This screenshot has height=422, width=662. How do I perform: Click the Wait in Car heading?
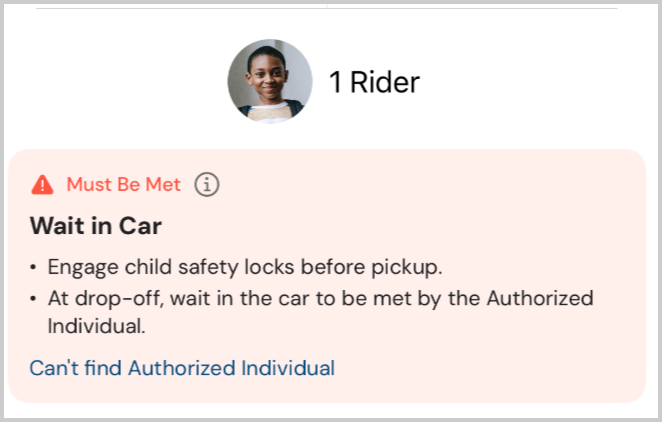(96, 226)
